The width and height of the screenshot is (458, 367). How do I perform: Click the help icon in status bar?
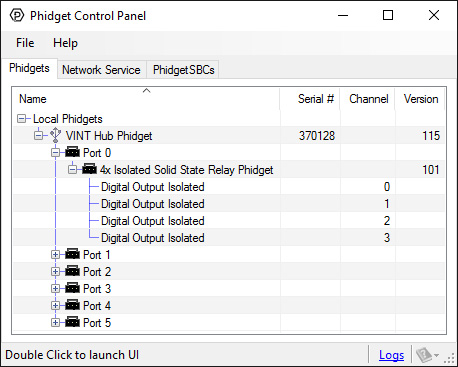point(424,355)
